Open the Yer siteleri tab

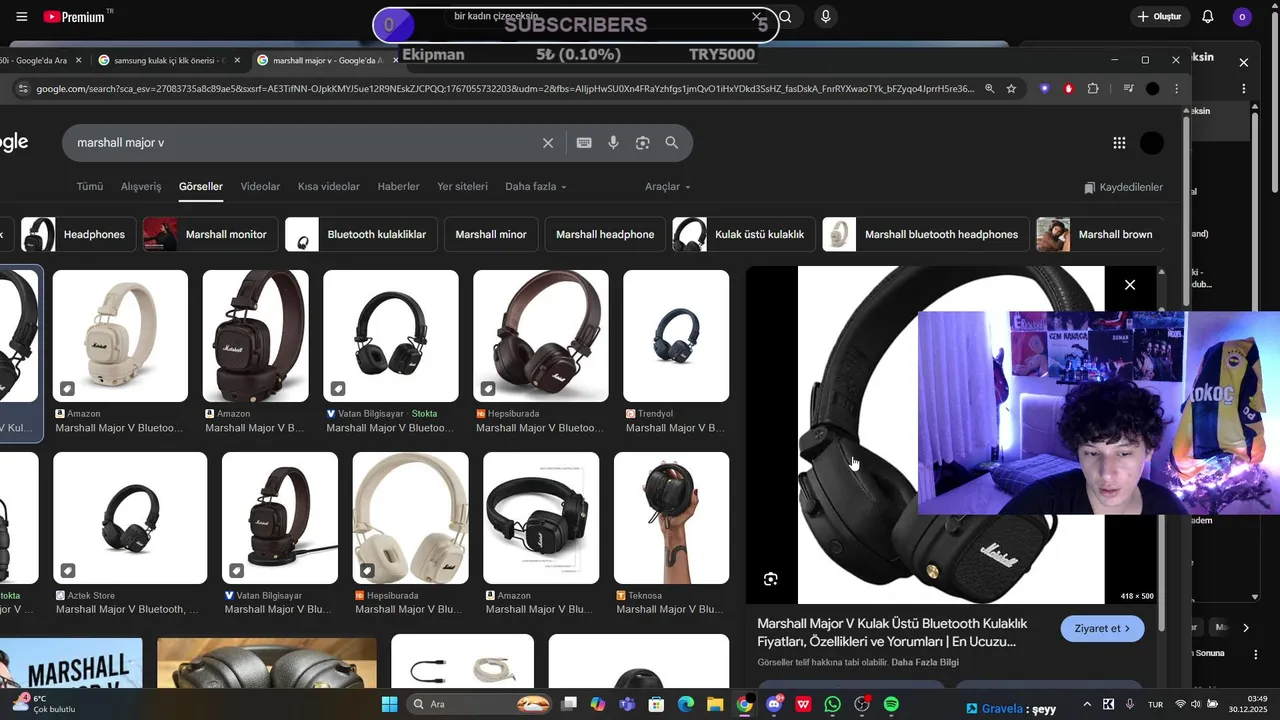pyautogui.click(x=462, y=187)
